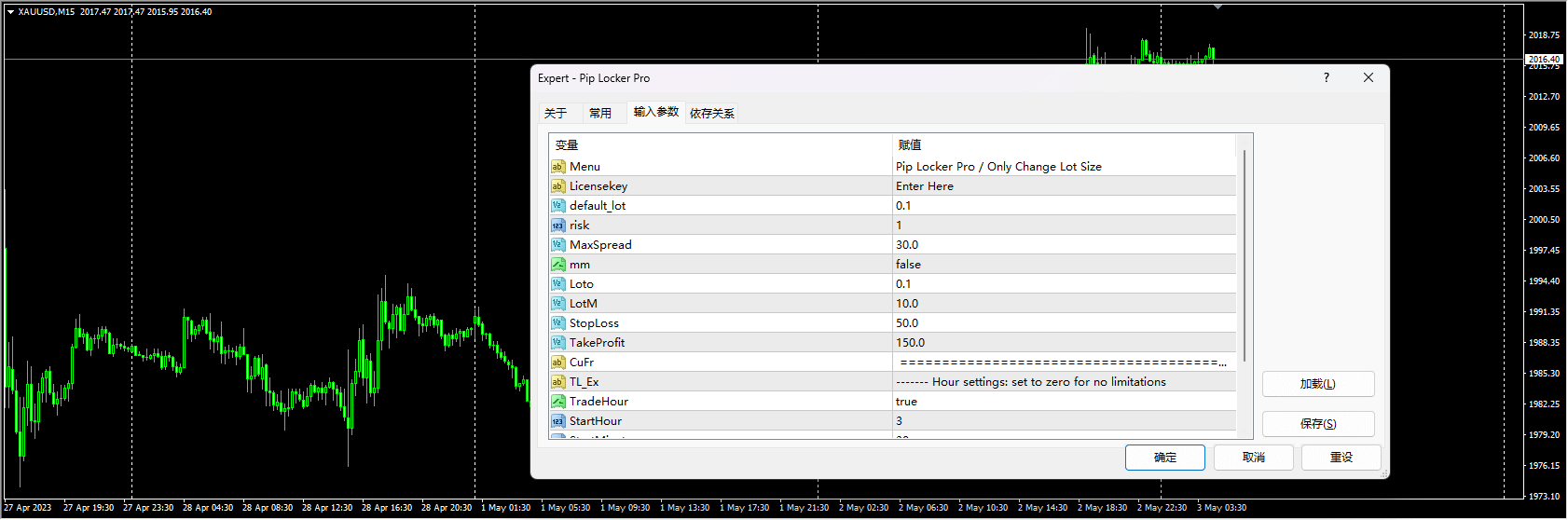This screenshot has height=520, width=1568.
Task: Click the icon next to Licensekey variable
Action: (x=557, y=186)
